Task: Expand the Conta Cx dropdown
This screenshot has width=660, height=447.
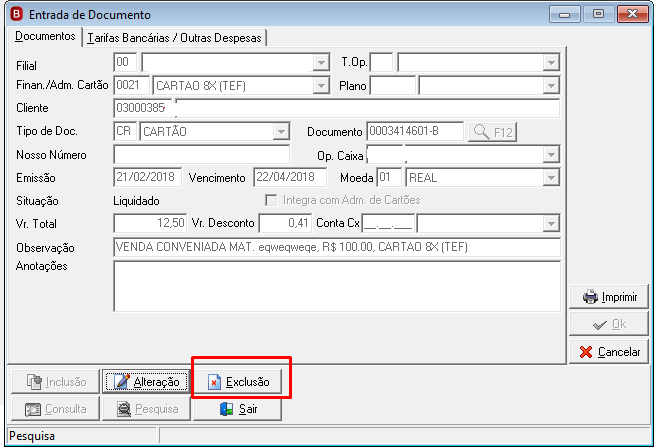Action: [x=551, y=224]
